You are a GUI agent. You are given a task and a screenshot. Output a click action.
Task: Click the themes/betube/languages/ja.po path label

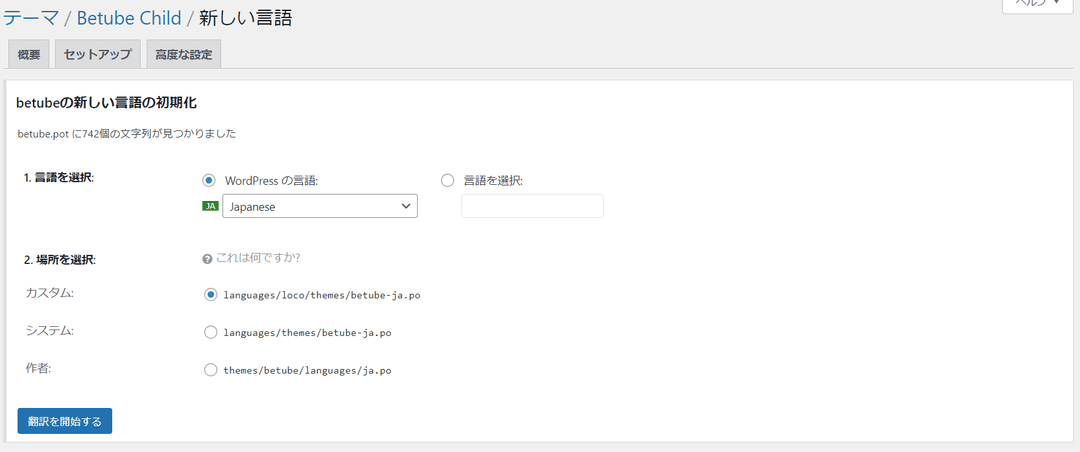307,369
